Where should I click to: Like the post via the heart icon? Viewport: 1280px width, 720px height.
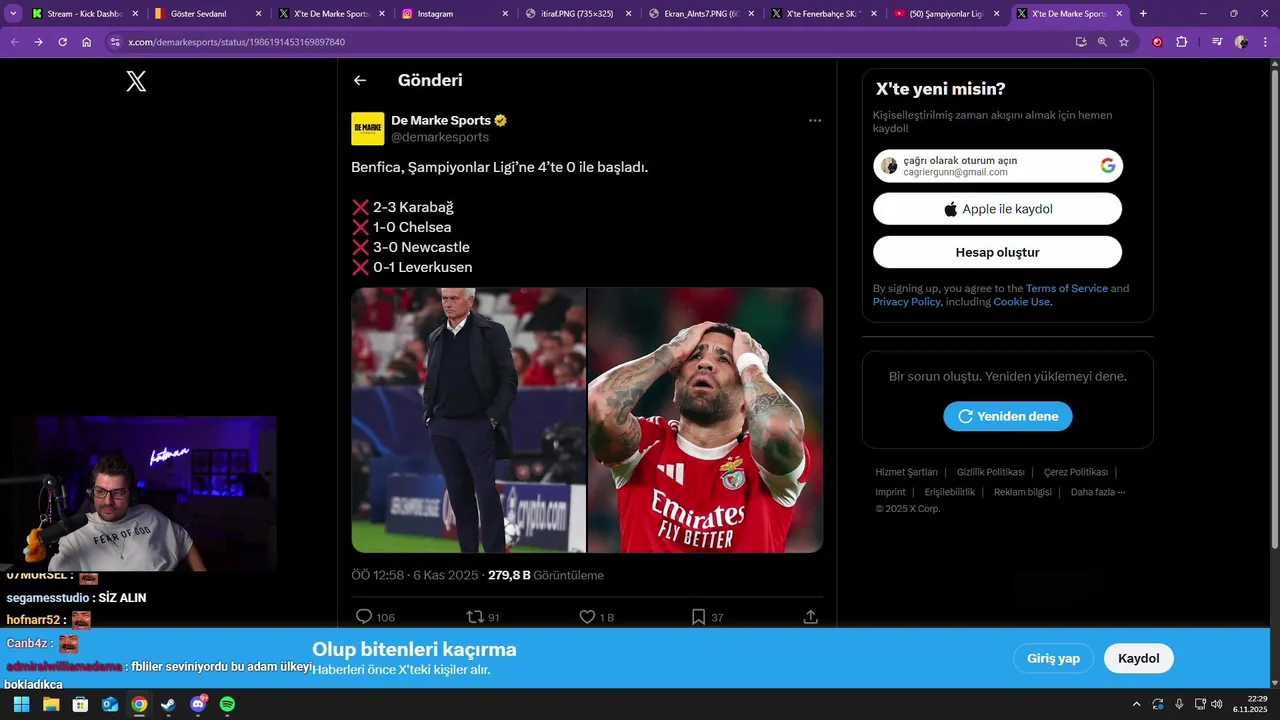point(587,617)
